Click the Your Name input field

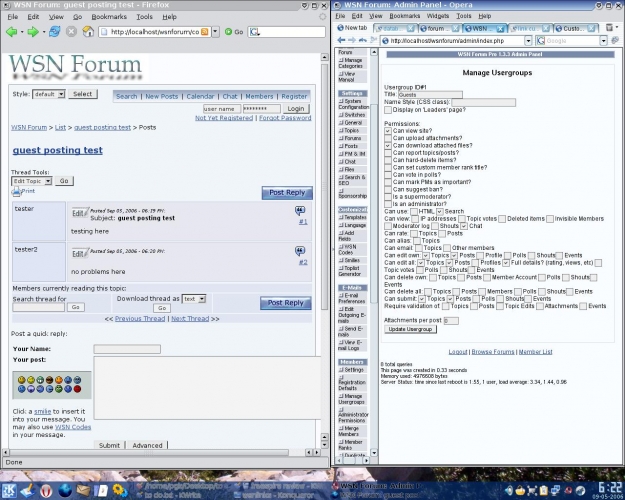point(127,349)
